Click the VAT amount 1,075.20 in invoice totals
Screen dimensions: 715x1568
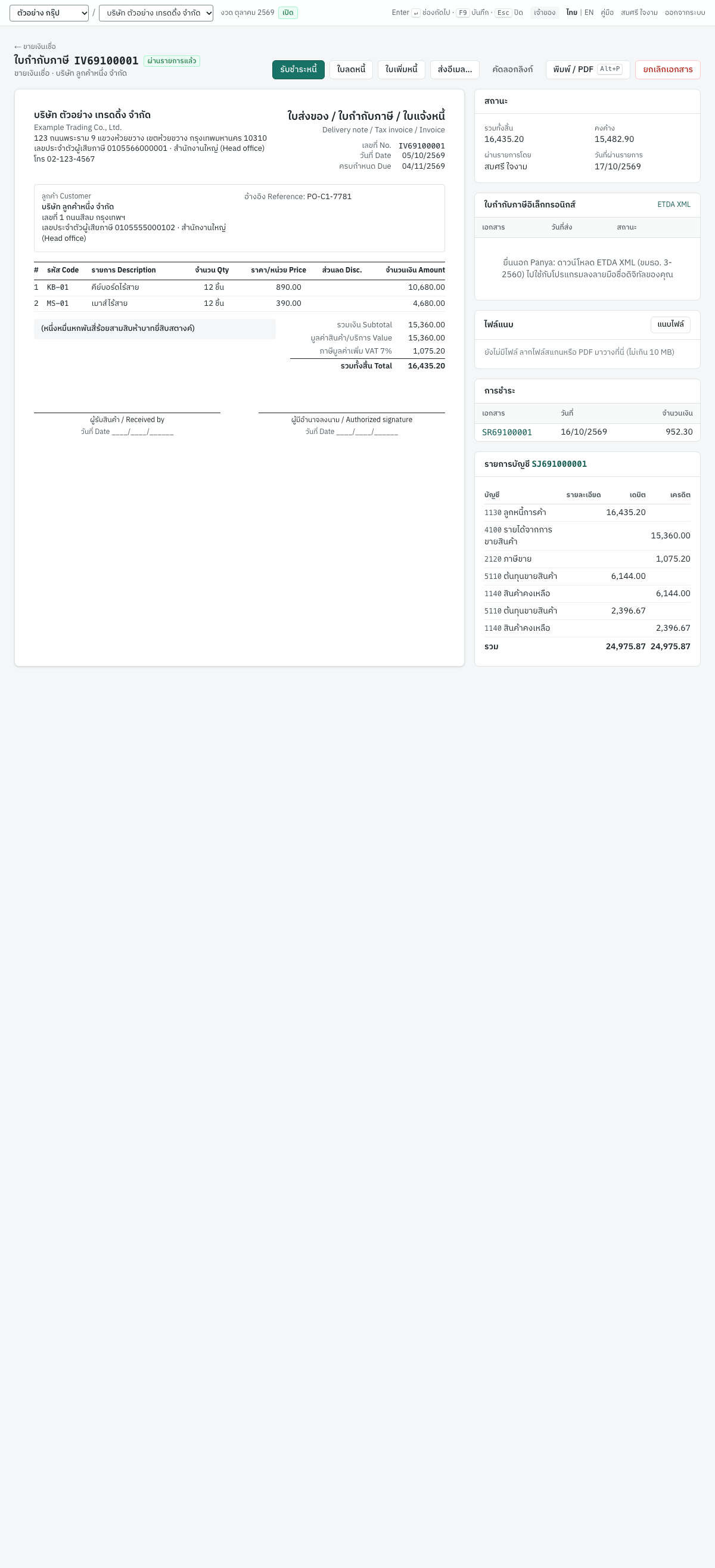[429, 351]
